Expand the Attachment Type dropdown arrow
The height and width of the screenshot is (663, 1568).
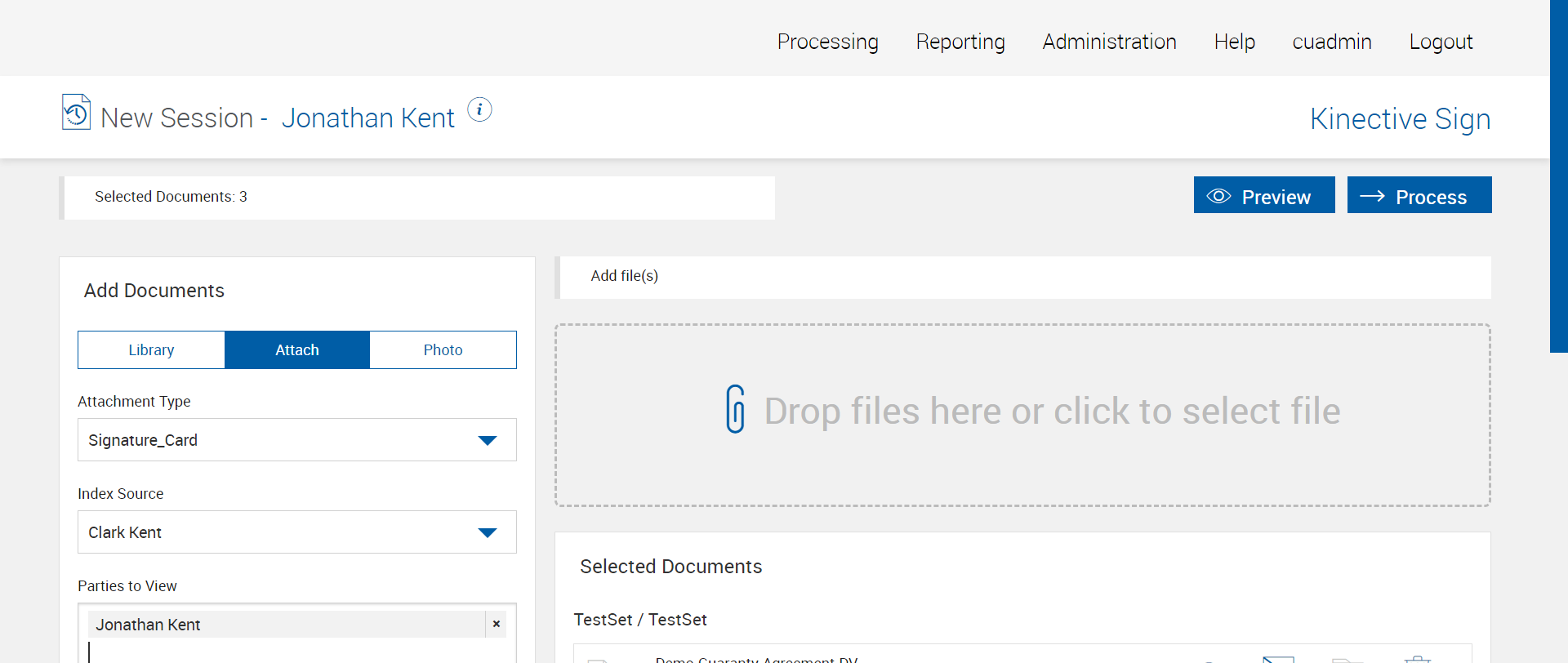[488, 441]
